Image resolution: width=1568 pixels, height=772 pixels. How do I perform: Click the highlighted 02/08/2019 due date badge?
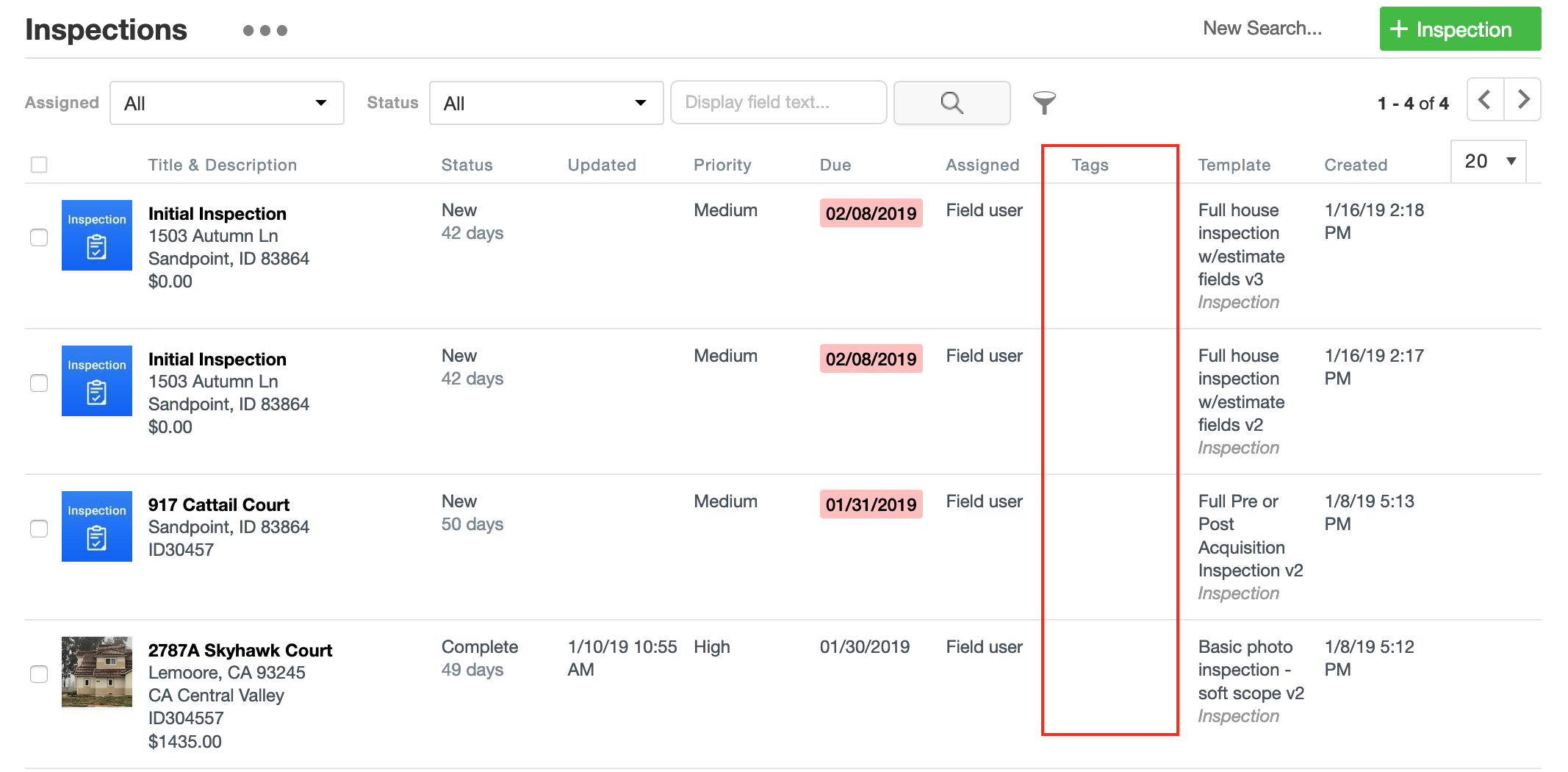tap(871, 213)
